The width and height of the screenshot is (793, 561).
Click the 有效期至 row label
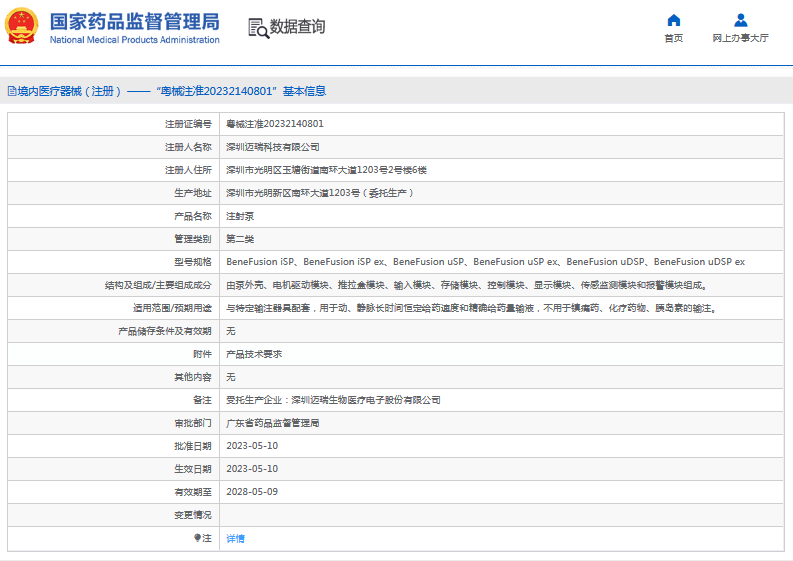pos(193,492)
